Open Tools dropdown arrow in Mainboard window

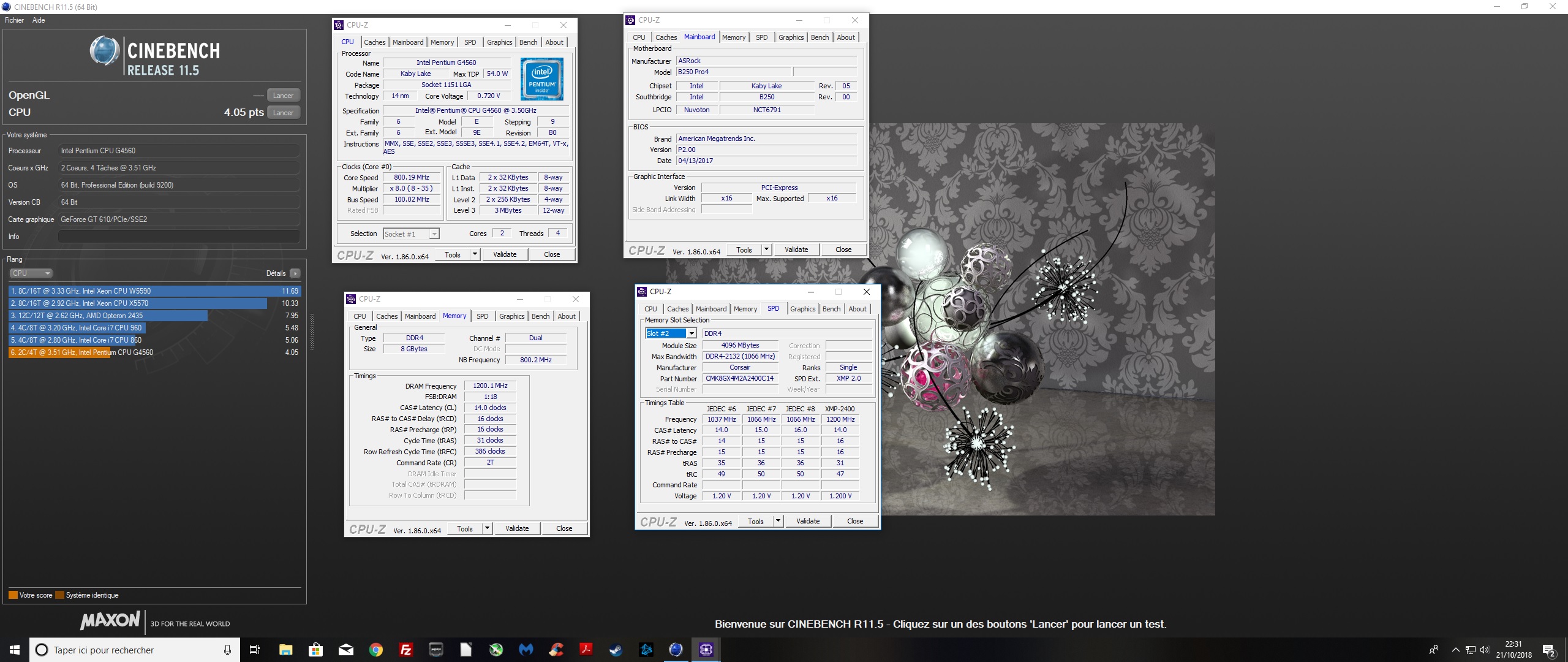pos(766,249)
